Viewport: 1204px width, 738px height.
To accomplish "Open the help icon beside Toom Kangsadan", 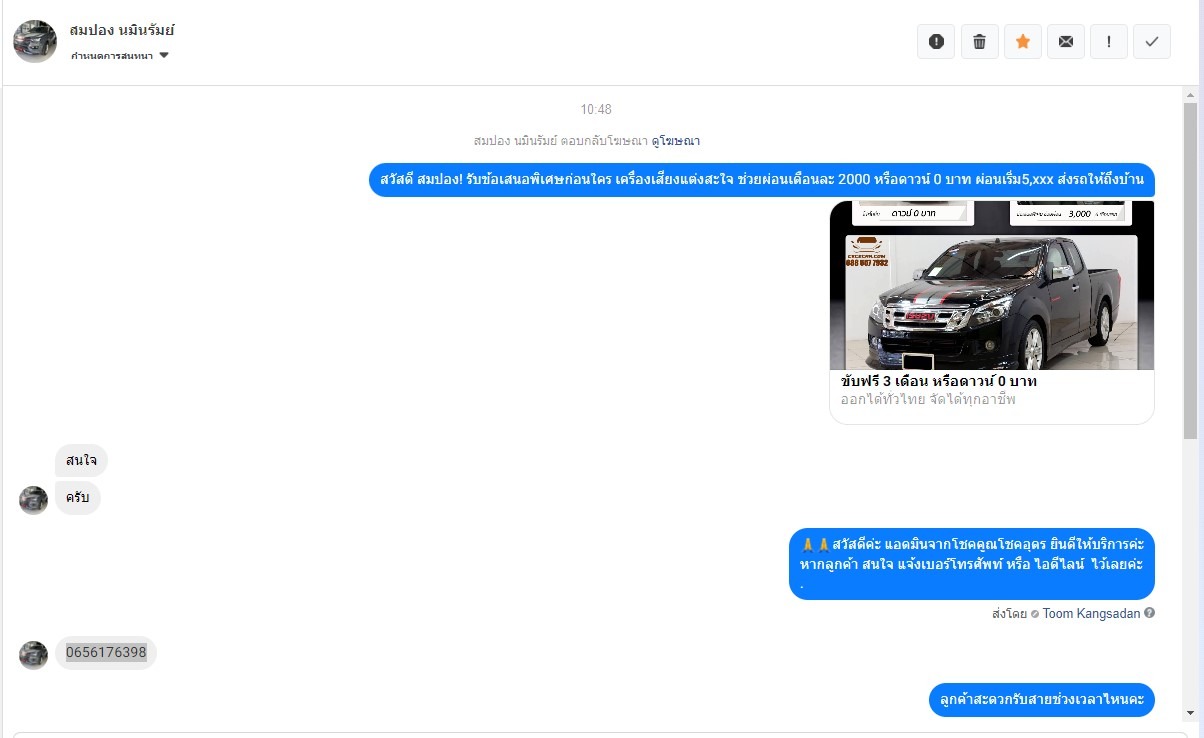I will pyautogui.click(x=1150, y=613).
